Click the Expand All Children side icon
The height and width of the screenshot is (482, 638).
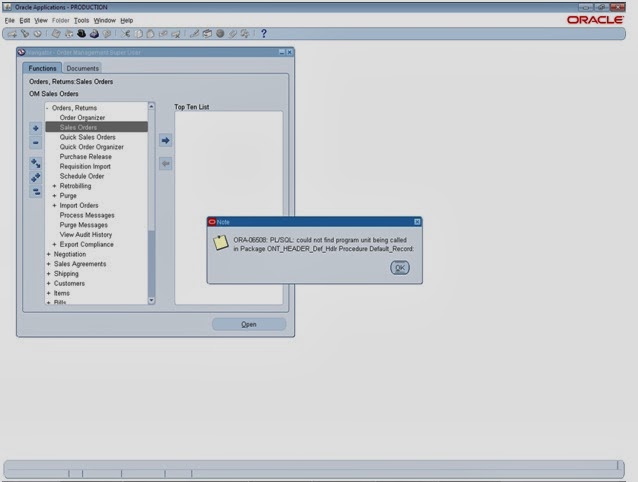36,164
